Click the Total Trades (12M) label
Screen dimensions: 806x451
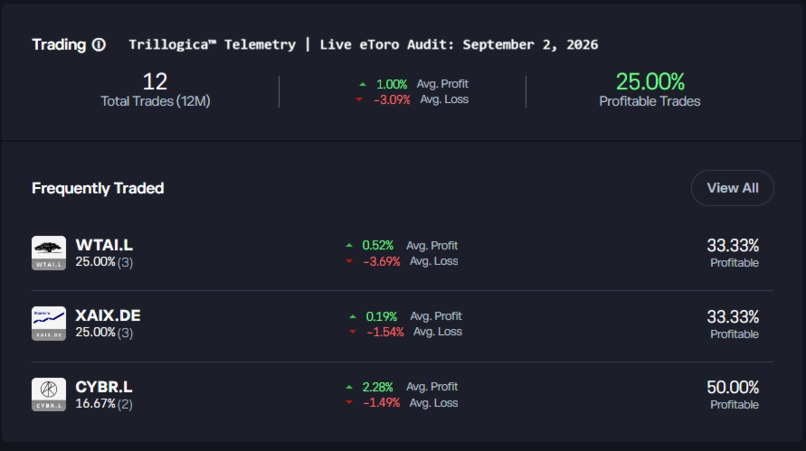pyautogui.click(x=155, y=101)
